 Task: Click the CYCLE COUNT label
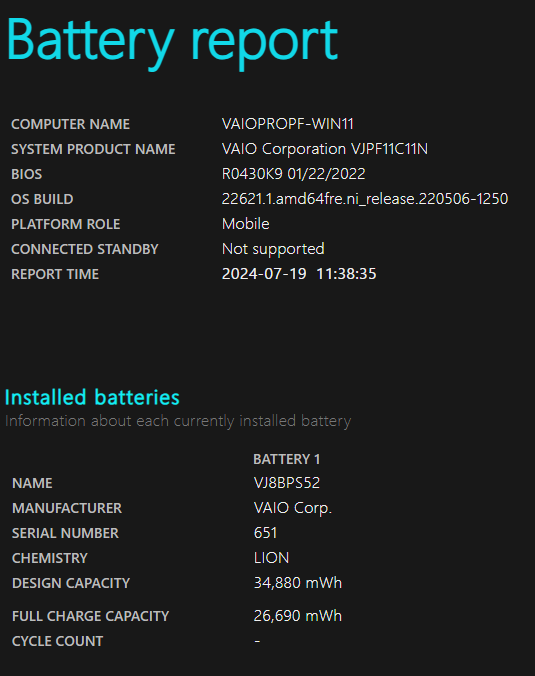(x=57, y=641)
